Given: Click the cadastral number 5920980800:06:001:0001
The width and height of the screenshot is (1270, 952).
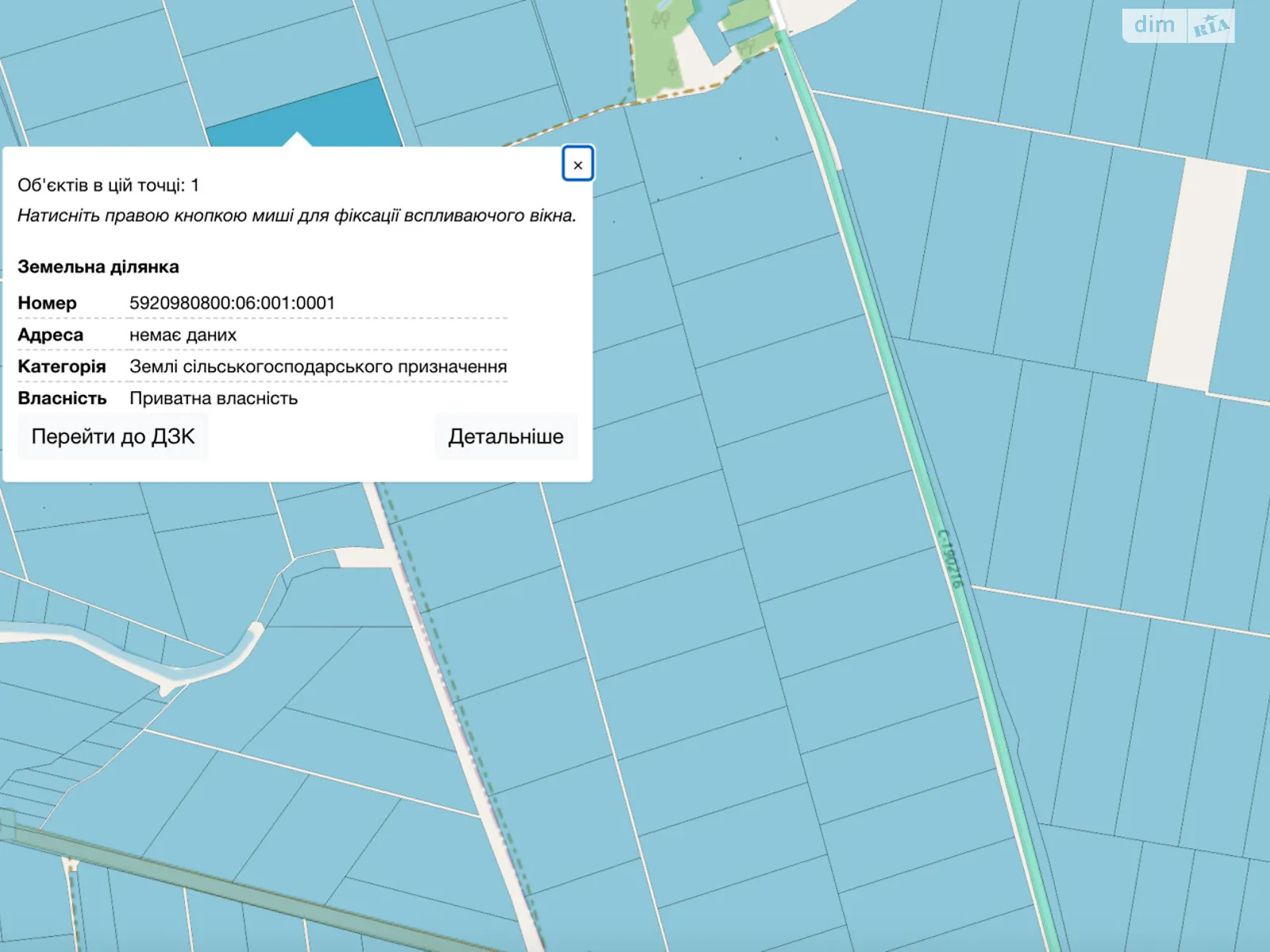Looking at the screenshot, I should [x=232, y=303].
